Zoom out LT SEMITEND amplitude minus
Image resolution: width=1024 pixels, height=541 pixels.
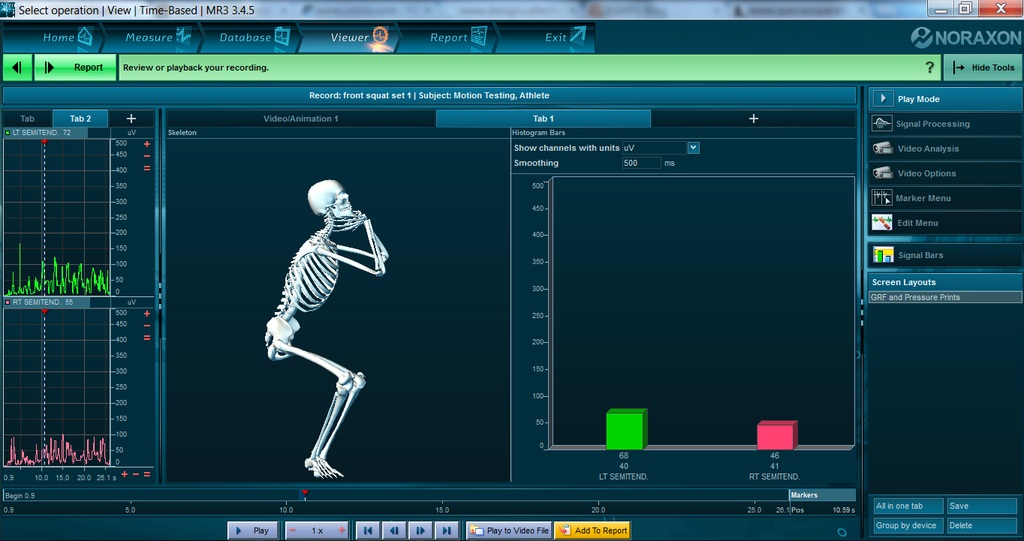[147, 156]
